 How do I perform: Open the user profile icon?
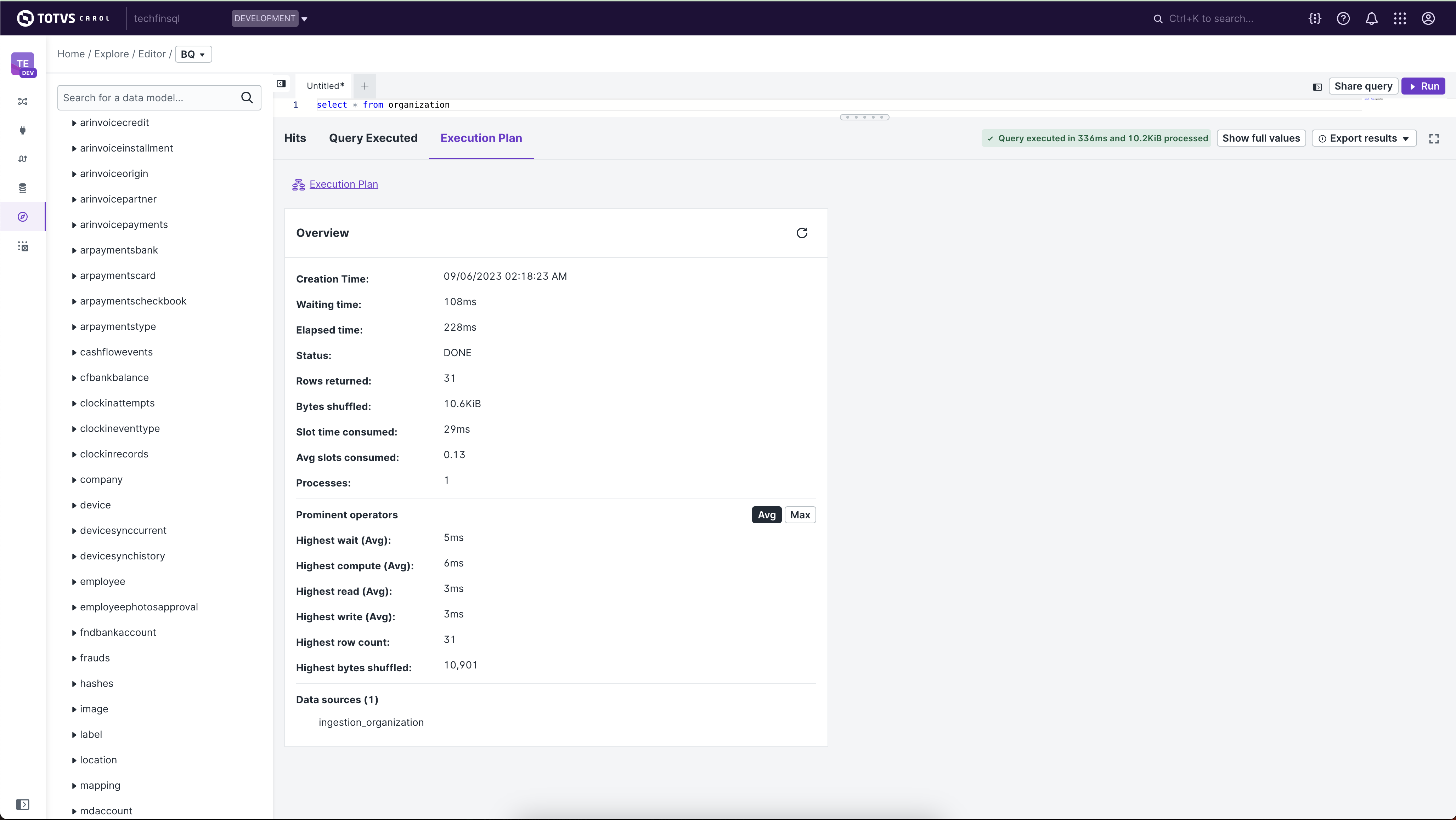click(1428, 19)
